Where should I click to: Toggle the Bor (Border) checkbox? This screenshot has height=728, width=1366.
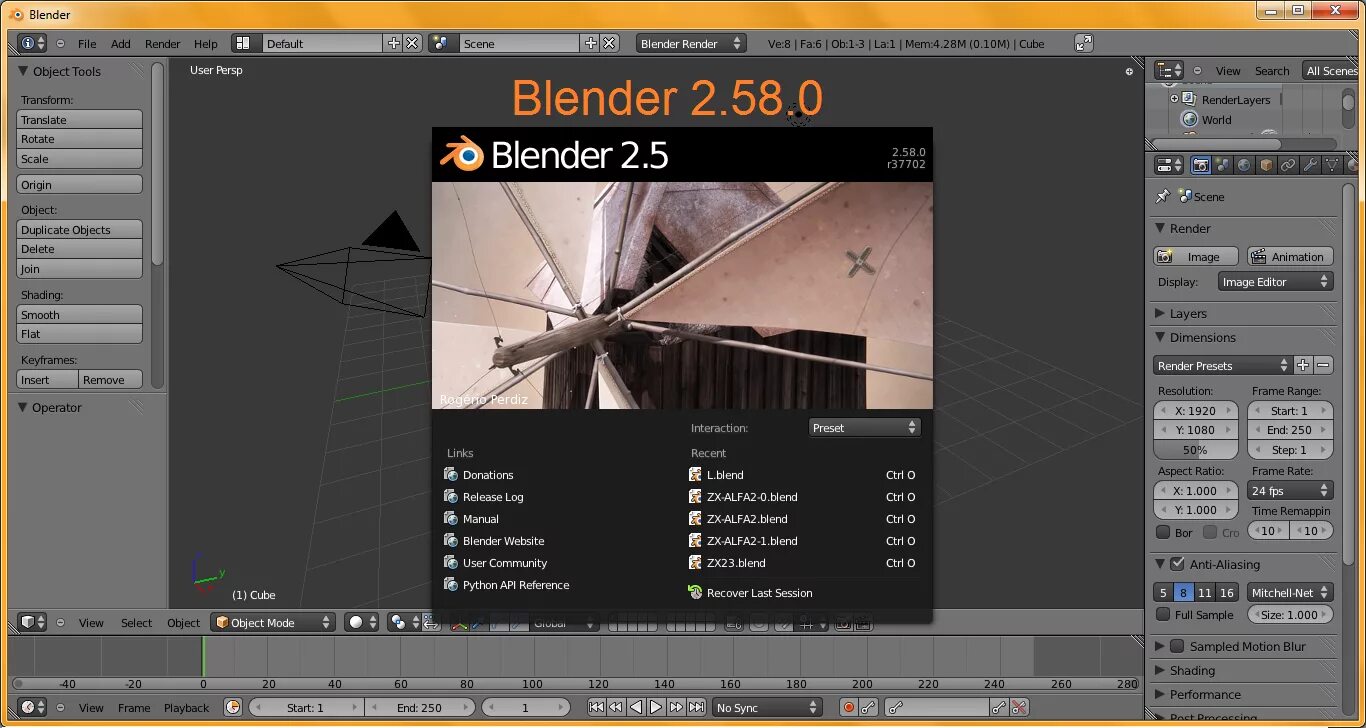point(1163,532)
